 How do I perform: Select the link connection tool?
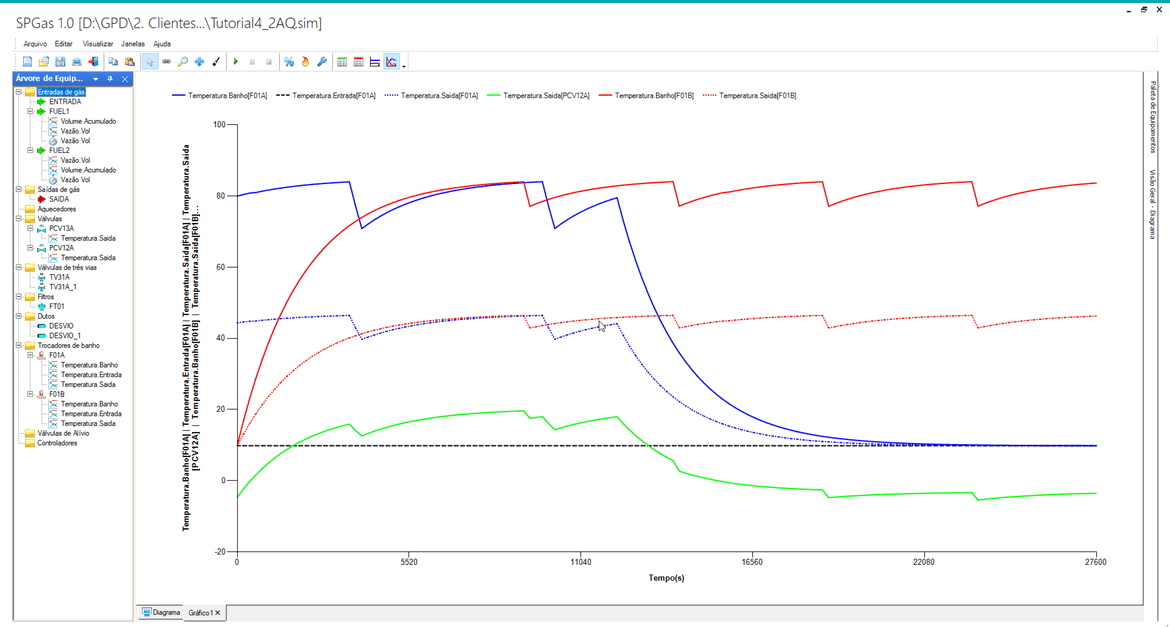coord(166,62)
